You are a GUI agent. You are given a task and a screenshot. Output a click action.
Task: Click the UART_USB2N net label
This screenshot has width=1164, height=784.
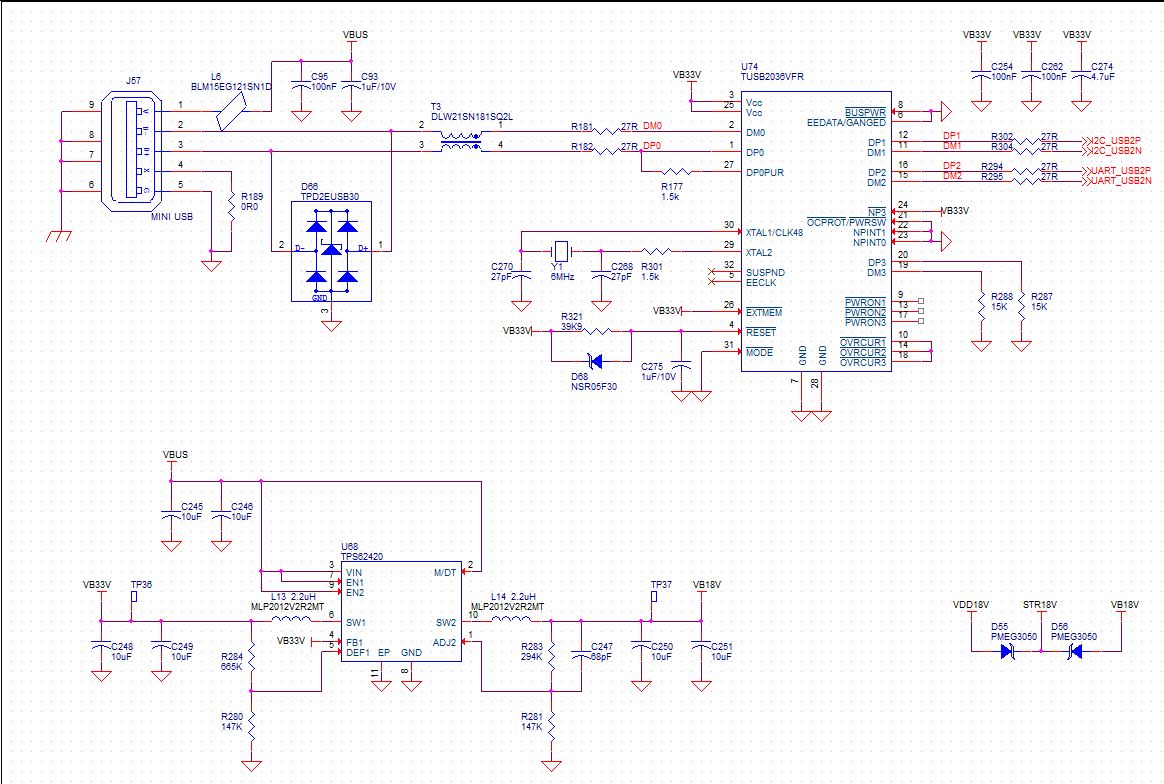pyautogui.click(x=1121, y=181)
